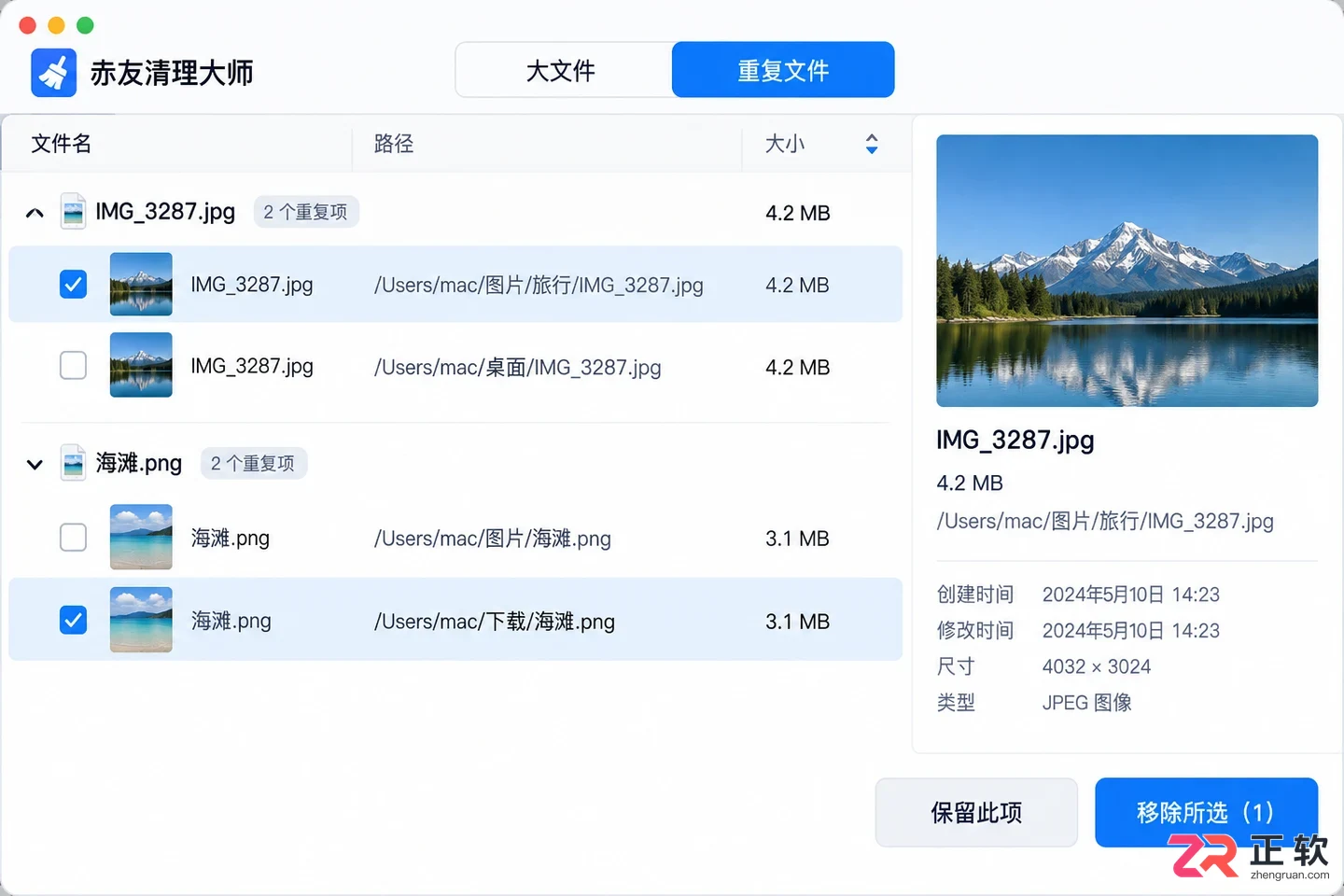This screenshot has width=1344, height=896.
Task: Click the large mountain preview image
Action: pos(1127,271)
